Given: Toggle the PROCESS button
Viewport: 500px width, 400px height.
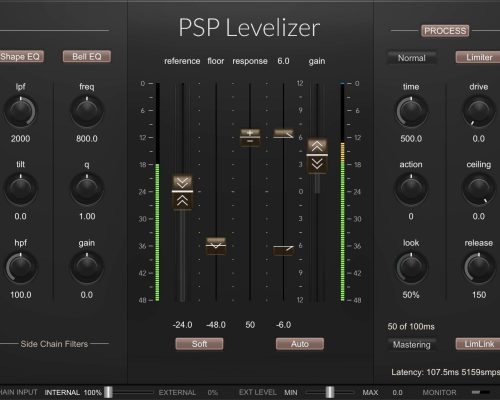Looking at the screenshot, I should pyautogui.click(x=445, y=31).
